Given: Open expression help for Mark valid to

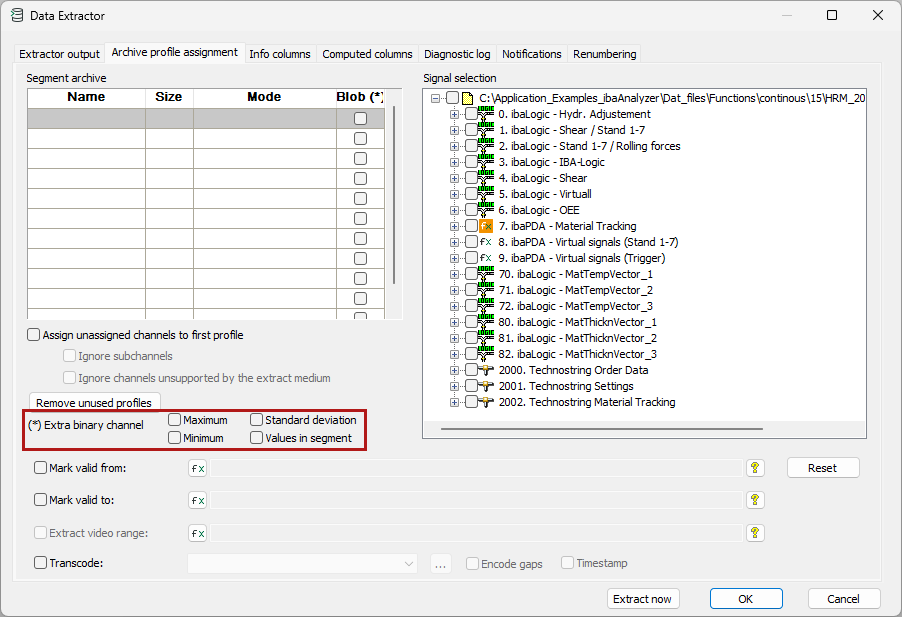Looking at the screenshot, I should (x=755, y=500).
